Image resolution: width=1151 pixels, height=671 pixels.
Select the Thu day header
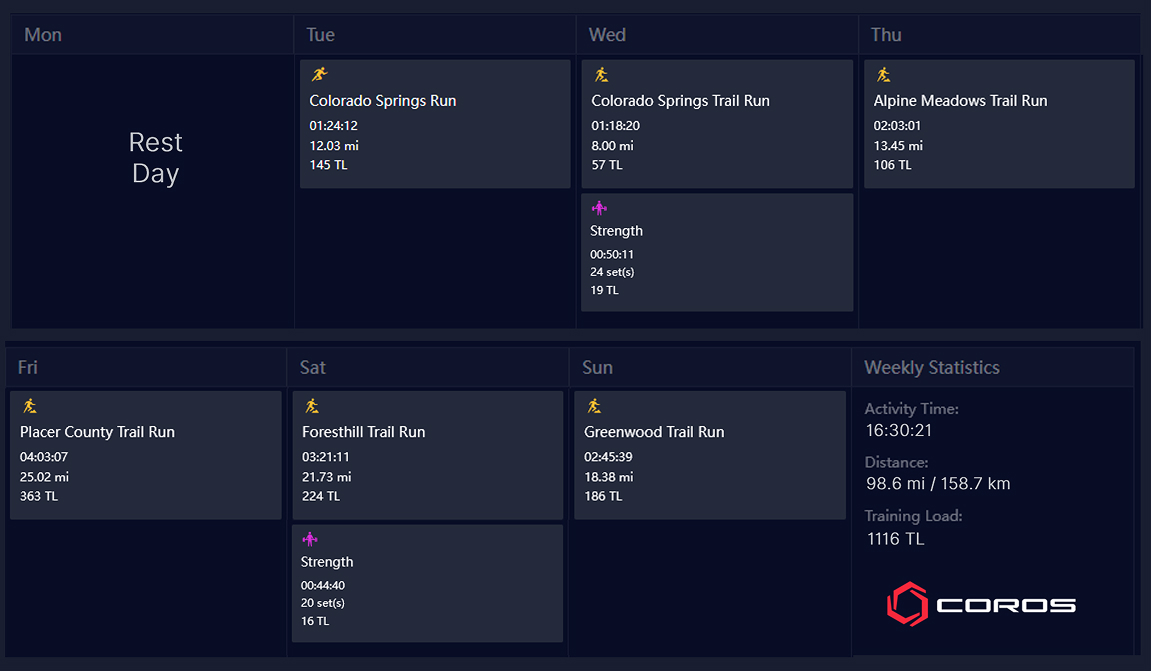[886, 35]
